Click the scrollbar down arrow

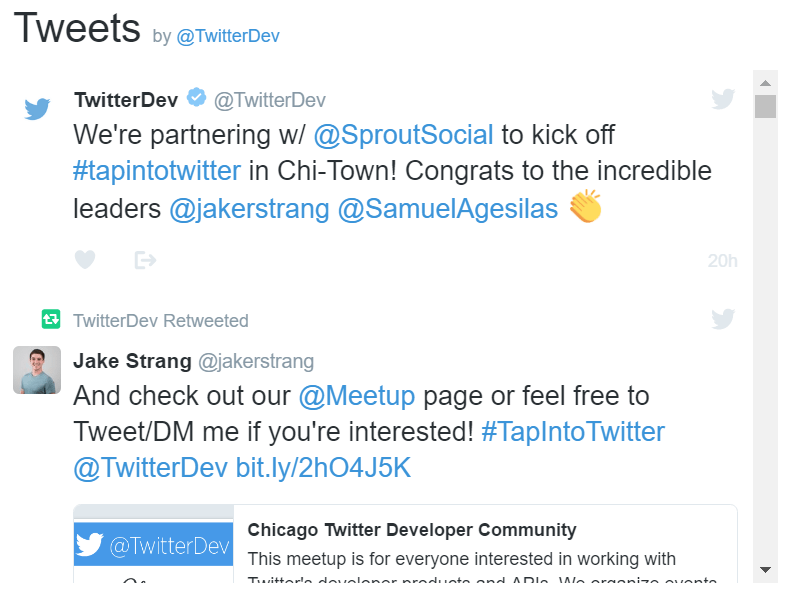coord(765,569)
